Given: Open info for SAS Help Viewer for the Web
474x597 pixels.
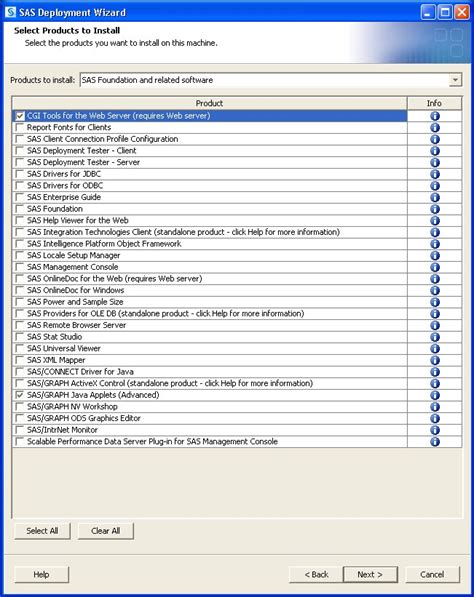Looking at the screenshot, I should click(435, 220).
